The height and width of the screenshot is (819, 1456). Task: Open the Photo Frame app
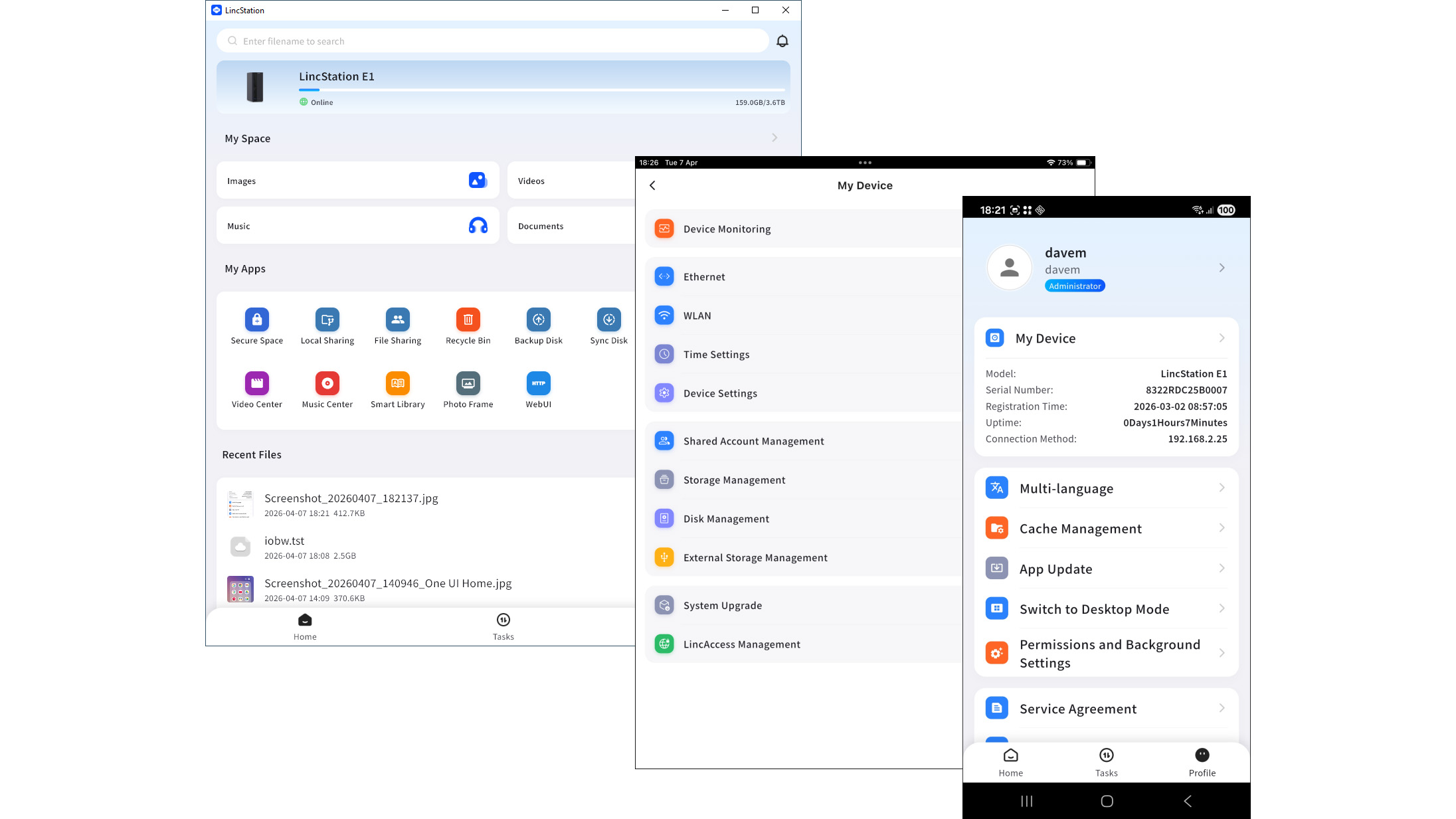pyautogui.click(x=468, y=391)
